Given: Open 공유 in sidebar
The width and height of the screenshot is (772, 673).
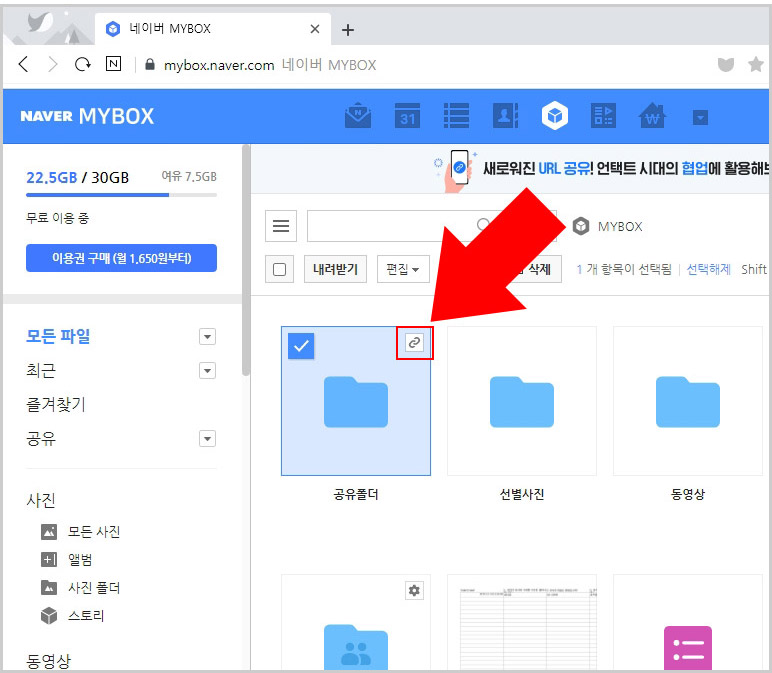Looking at the screenshot, I should click(41, 438).
